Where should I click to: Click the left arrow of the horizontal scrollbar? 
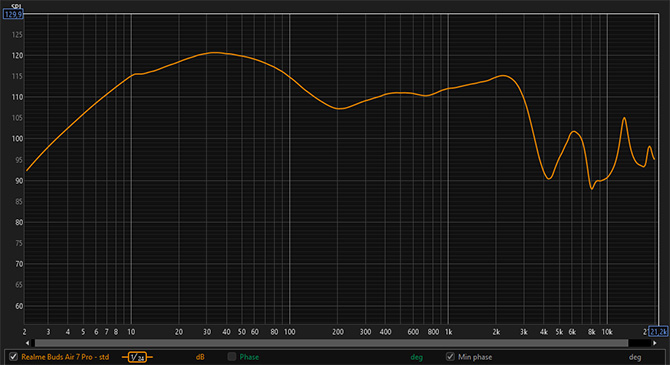(x=27, y=343)
